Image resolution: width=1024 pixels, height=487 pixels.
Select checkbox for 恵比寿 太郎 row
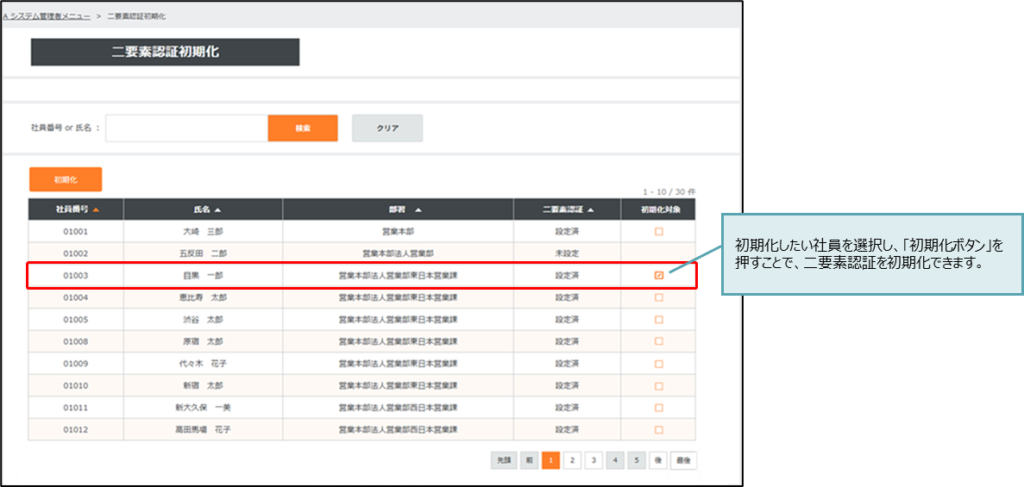659,297
